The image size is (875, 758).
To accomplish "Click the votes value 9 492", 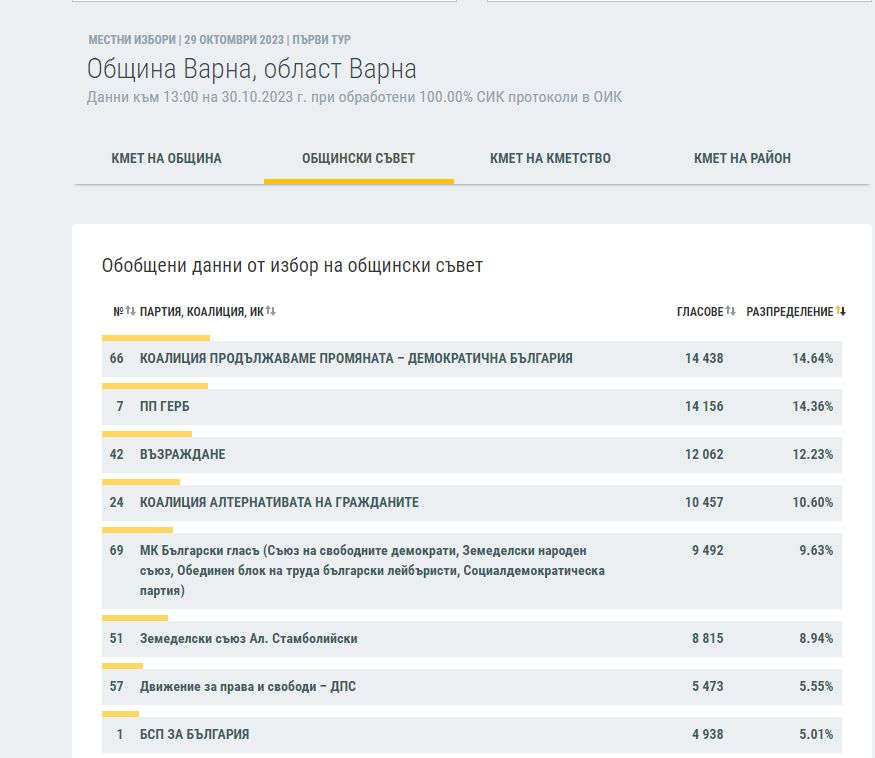I will tap(708, 550).
